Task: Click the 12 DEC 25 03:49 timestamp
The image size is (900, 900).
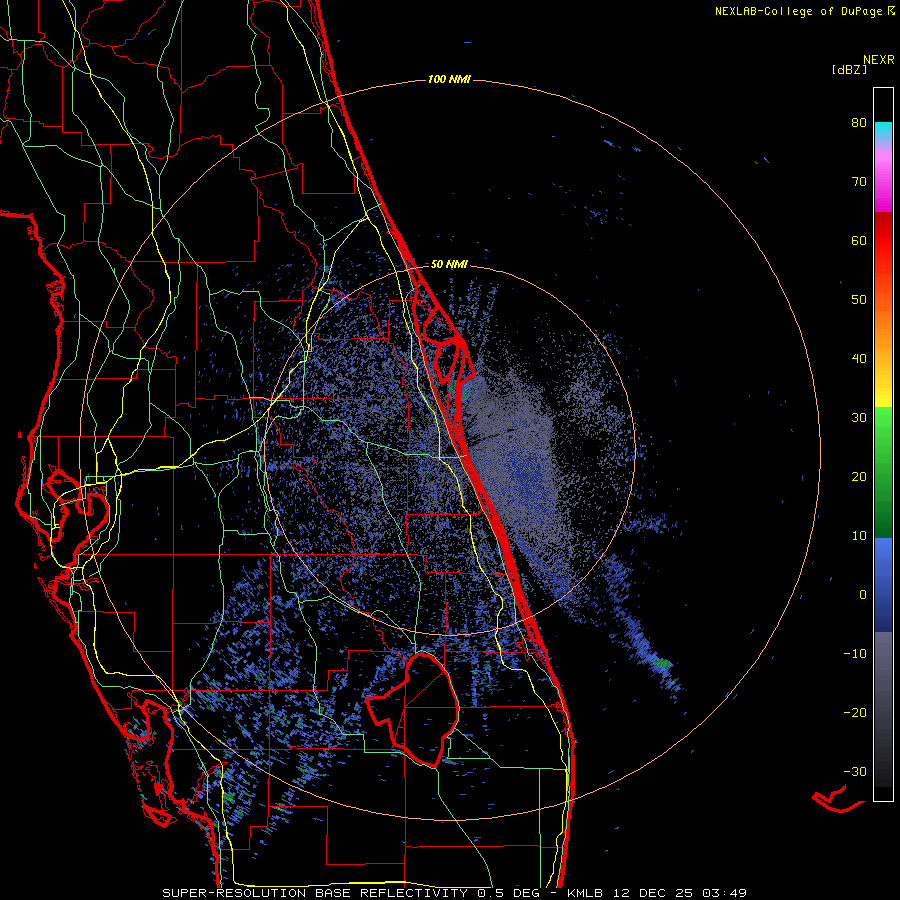Action: [680, 893]
